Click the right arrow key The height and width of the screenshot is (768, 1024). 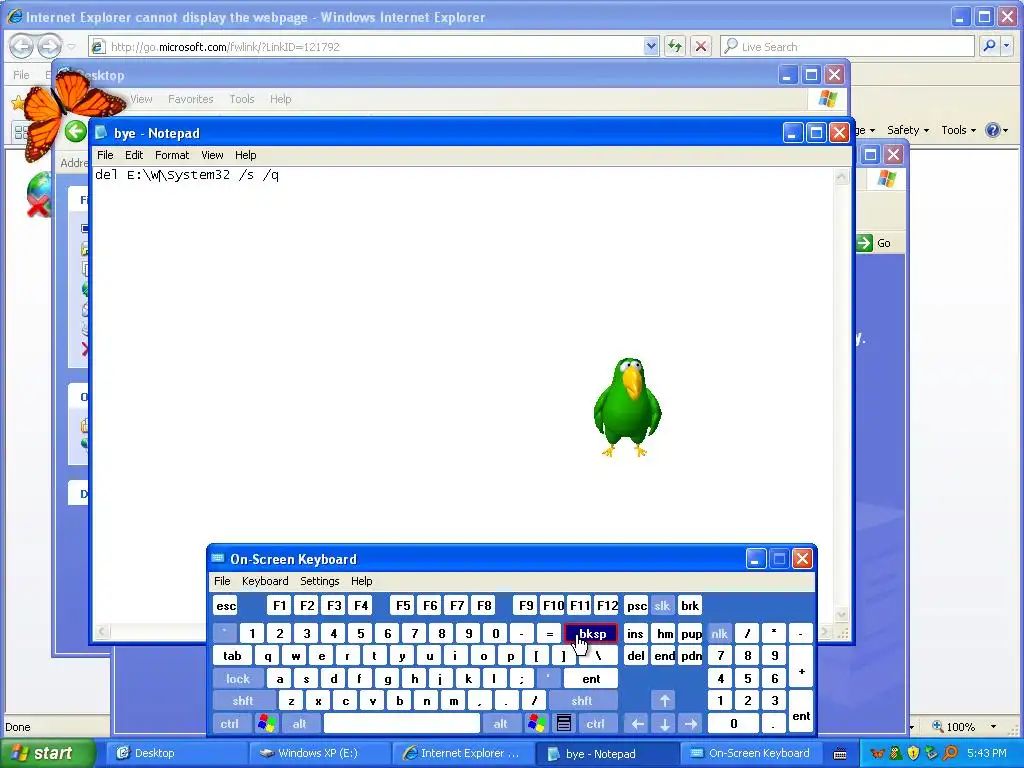[x=691, y=724]
